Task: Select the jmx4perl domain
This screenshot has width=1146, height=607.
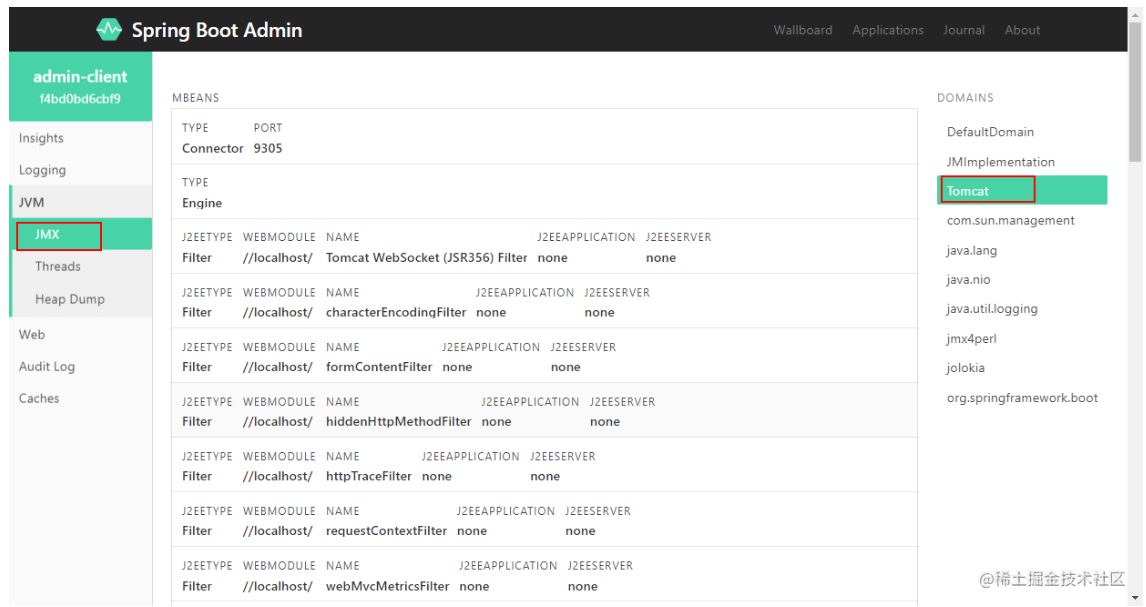Action: 1022,339
